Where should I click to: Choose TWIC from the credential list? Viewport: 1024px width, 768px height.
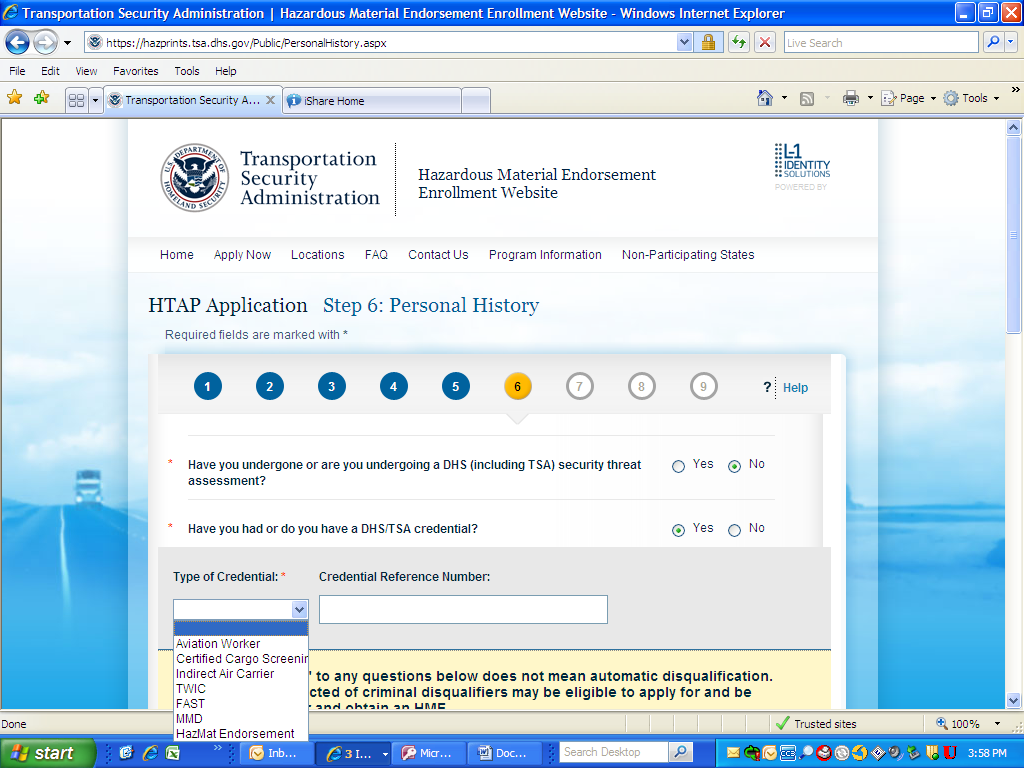pos(240,689)
